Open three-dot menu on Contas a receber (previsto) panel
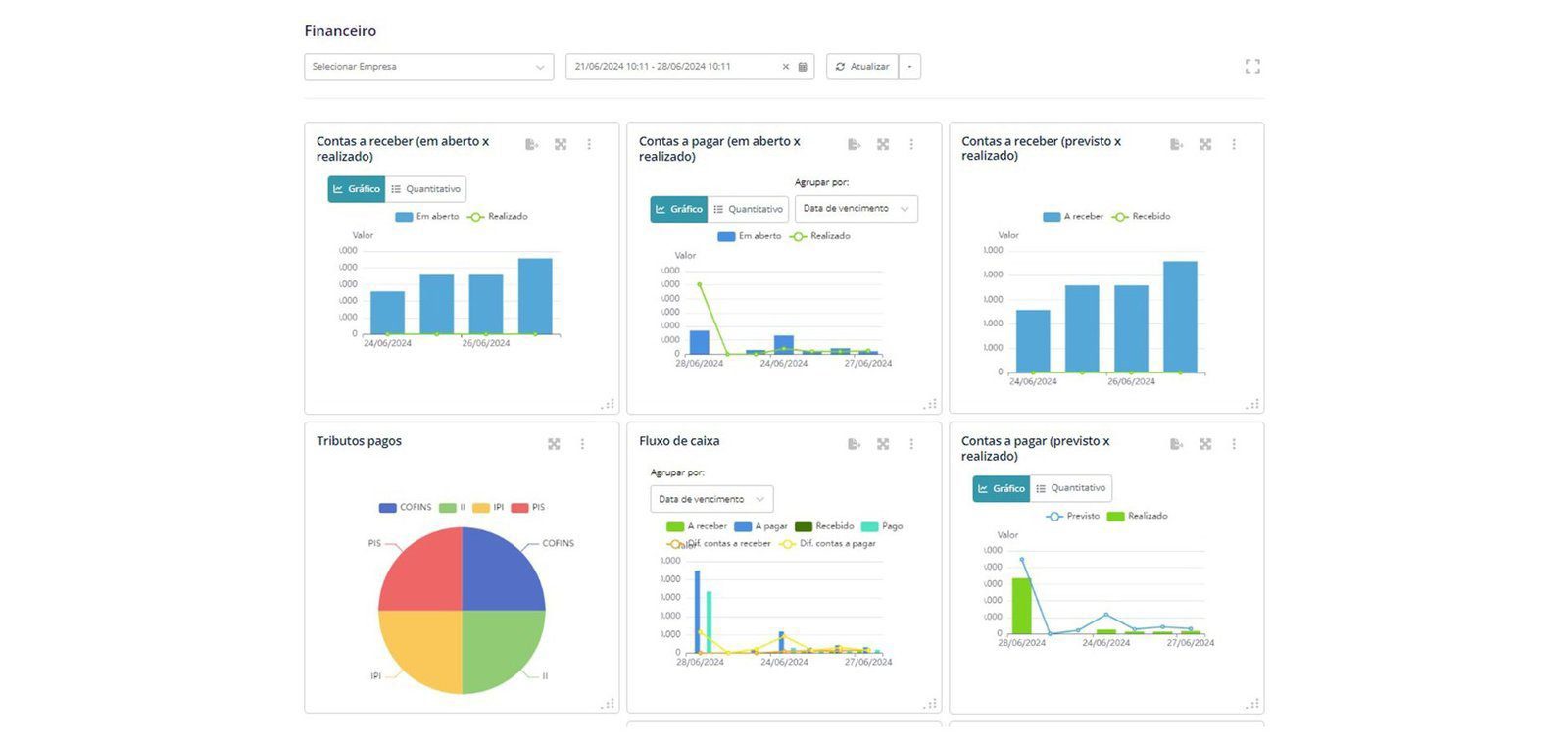This screenshot has height=745, width=1568. pyautogui.click(x=1233, y=145)
